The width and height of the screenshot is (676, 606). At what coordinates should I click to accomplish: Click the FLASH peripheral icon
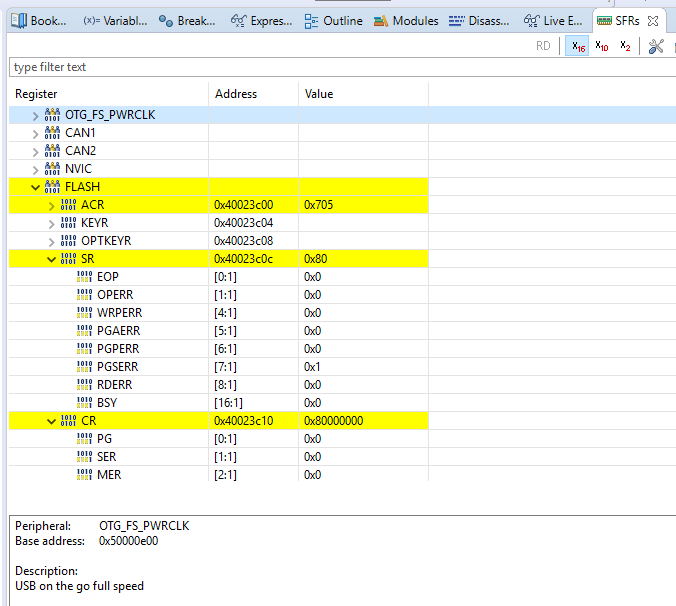[52, 187]
